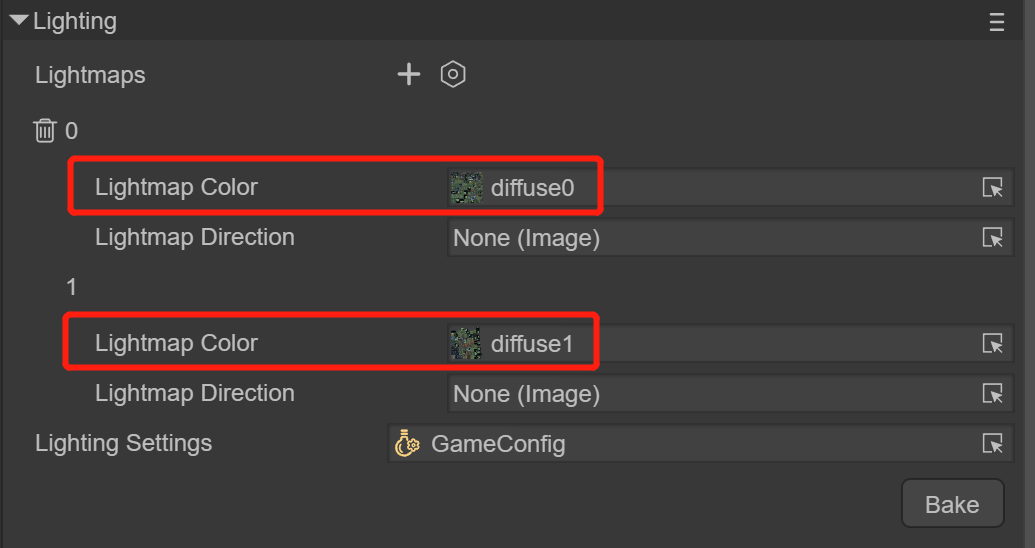Screen dimensions: 1035x548
Task: Click the hexagon settings icon beside Lightmaps
Action: point(453,74)
